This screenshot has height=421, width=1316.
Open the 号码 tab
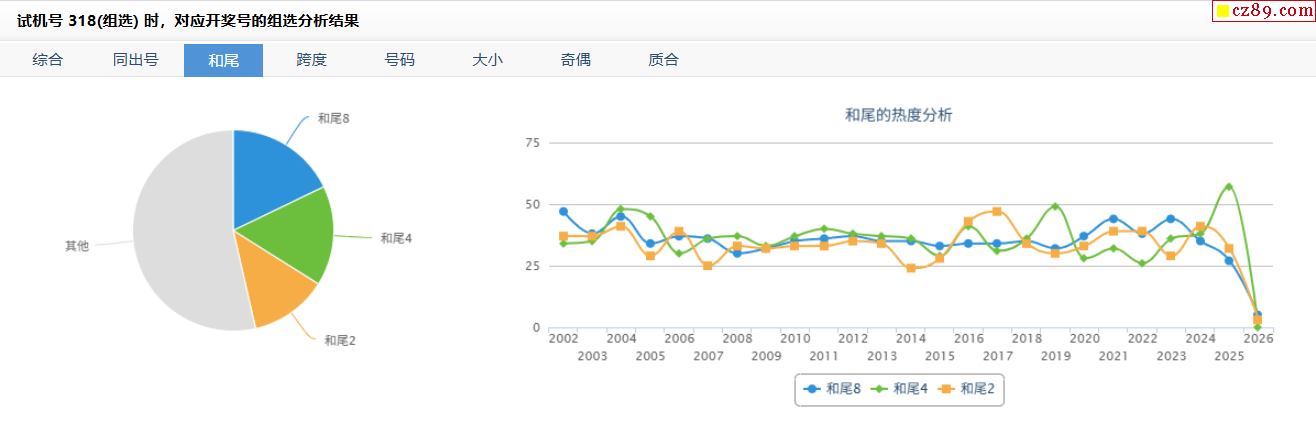(x=399, y=60)
